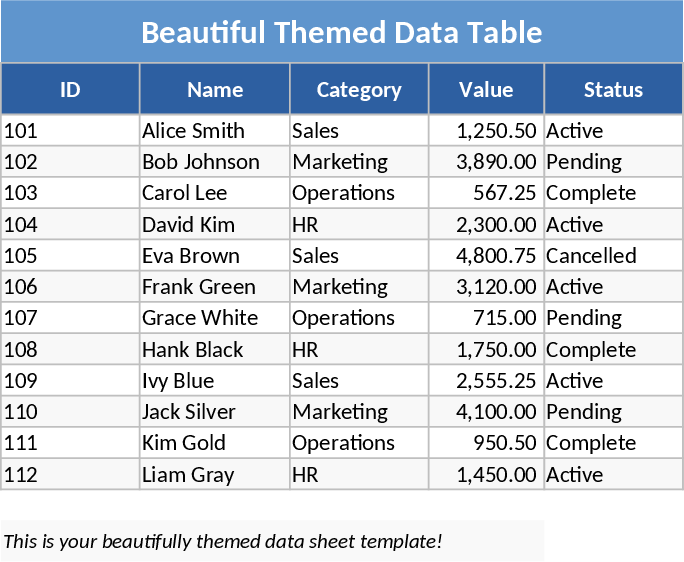The height and width of the screenshot is (562, 684).
Task: Click the value cell 567.25
Action: pos(486,192)
